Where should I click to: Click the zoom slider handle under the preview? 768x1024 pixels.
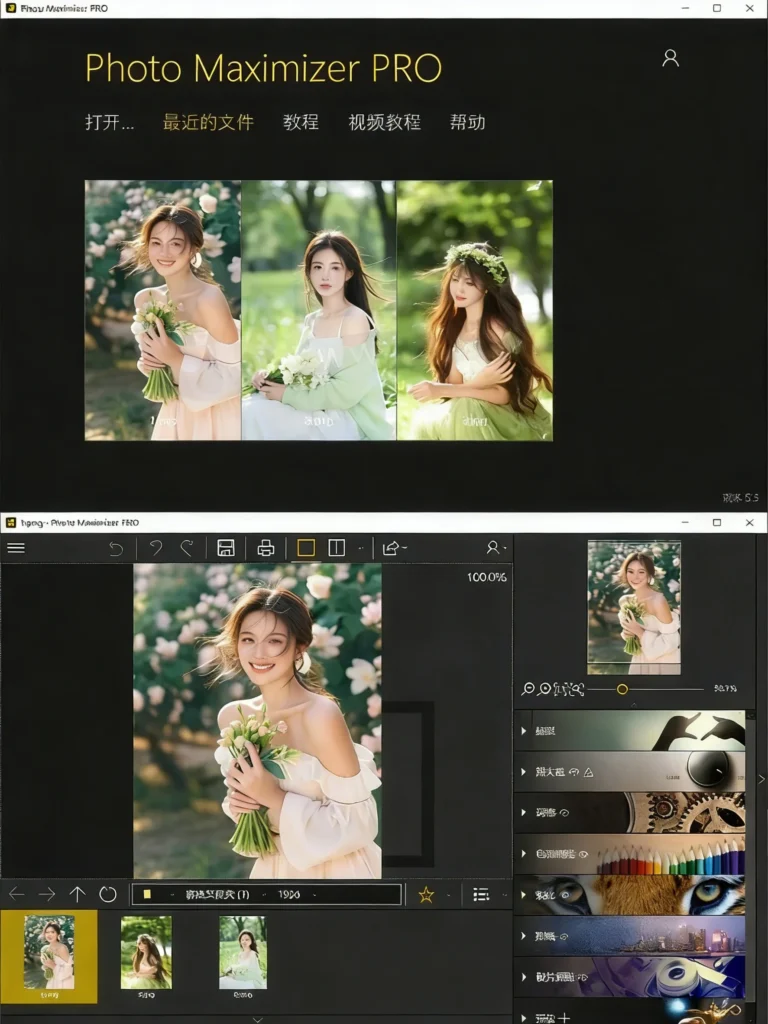(622, 689)
